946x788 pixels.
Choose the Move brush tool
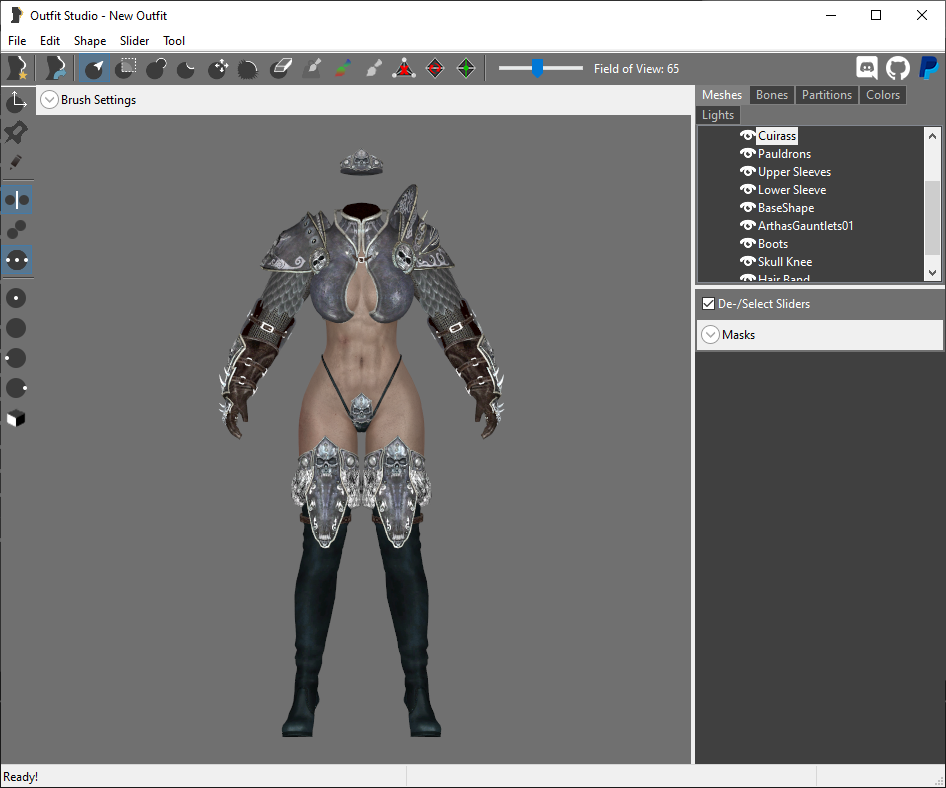point(217,68)
